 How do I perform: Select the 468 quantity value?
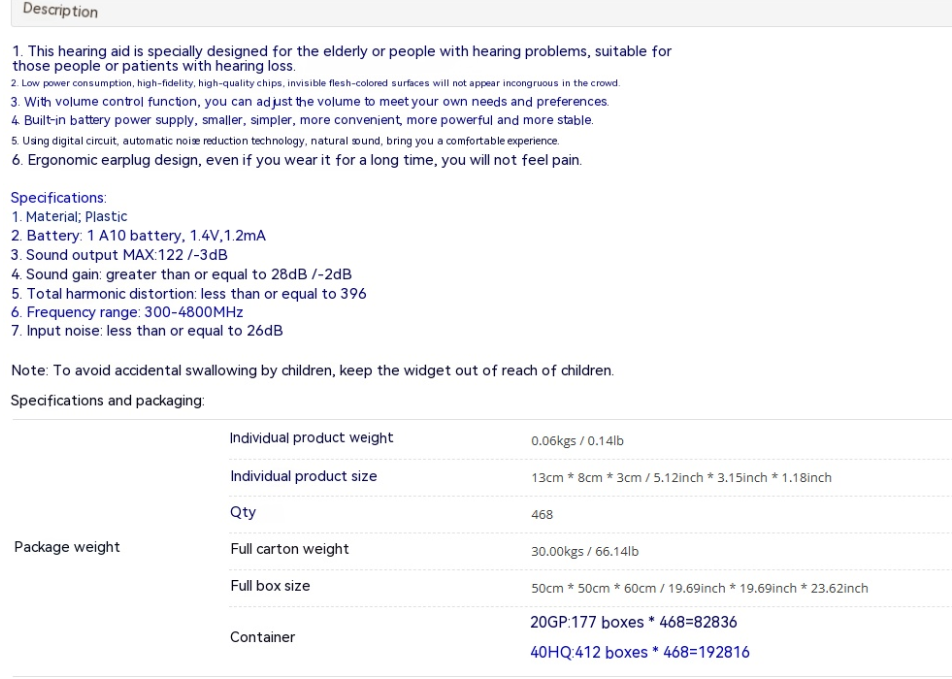point(542,515)
